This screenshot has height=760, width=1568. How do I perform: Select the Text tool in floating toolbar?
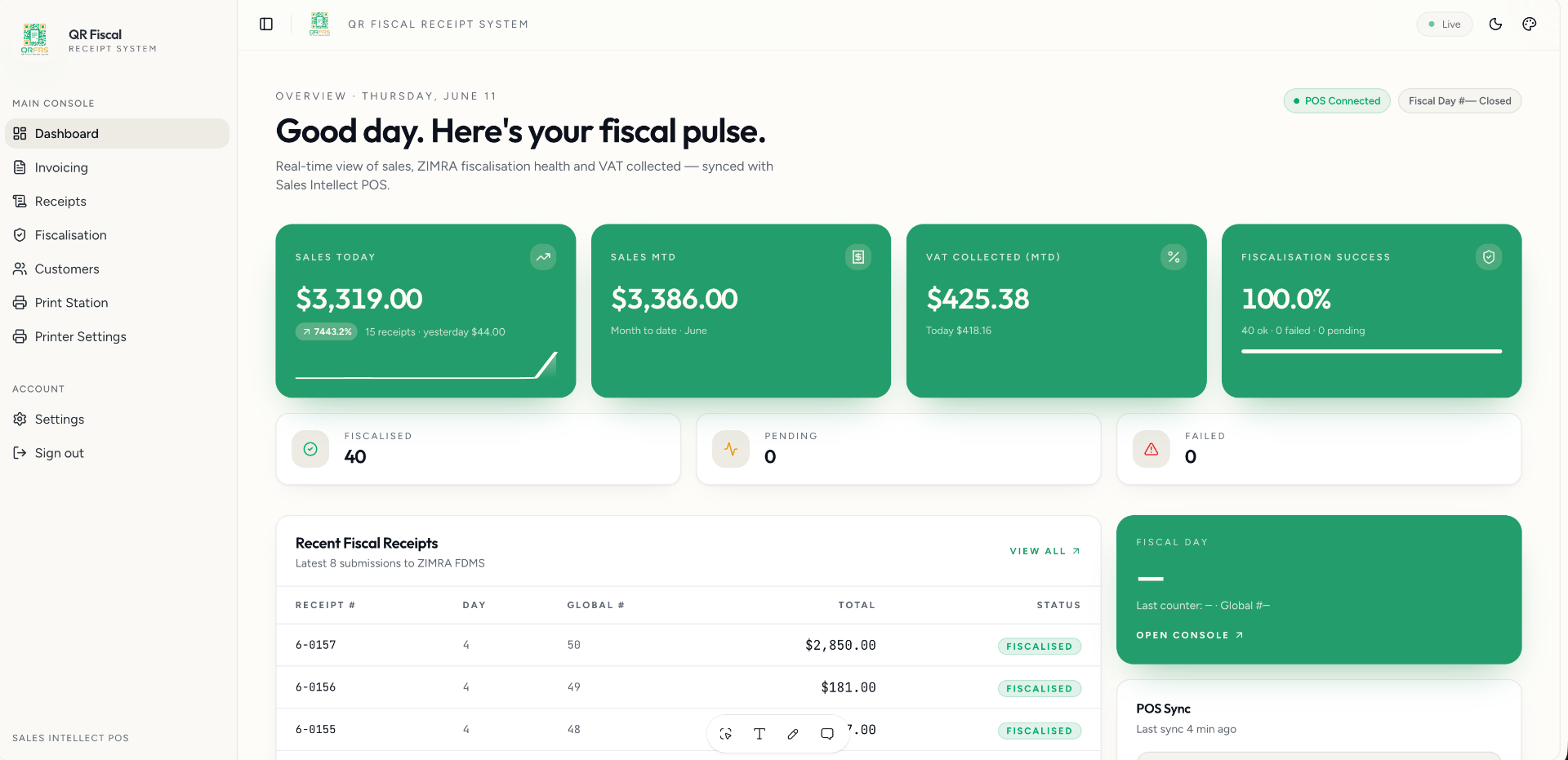click(759, 734)
